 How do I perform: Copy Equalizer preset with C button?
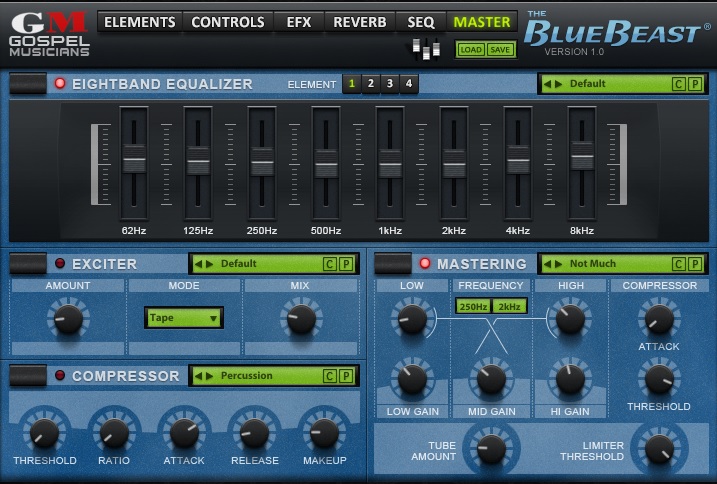coord(678,84)
